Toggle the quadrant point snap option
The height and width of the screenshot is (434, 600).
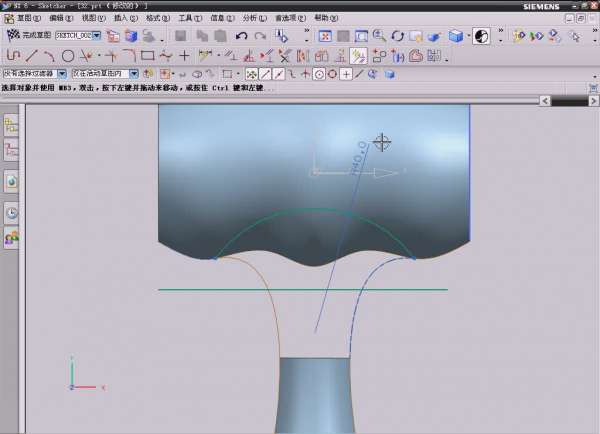click(x=331, y=74)
